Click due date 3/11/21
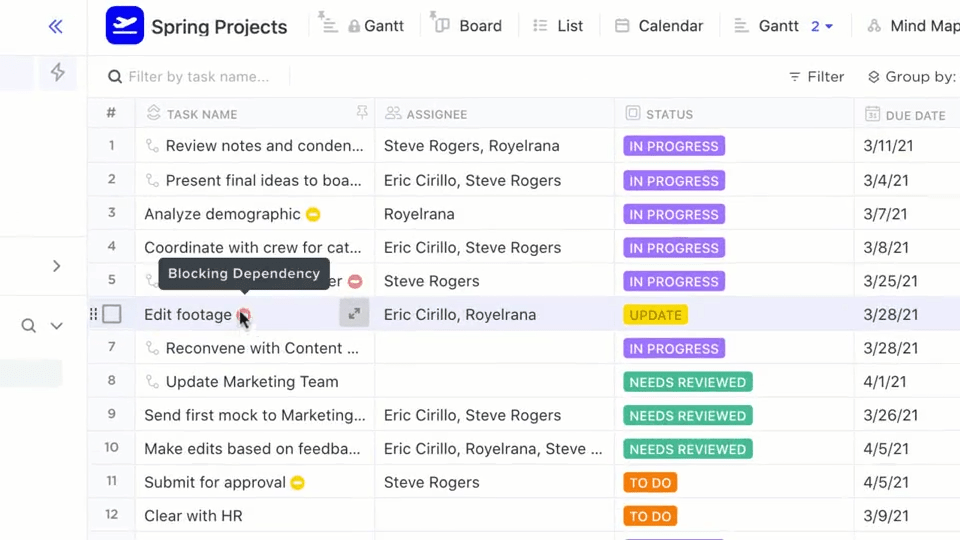The height and width of the screenshot is (540, 960). point(888,146)
